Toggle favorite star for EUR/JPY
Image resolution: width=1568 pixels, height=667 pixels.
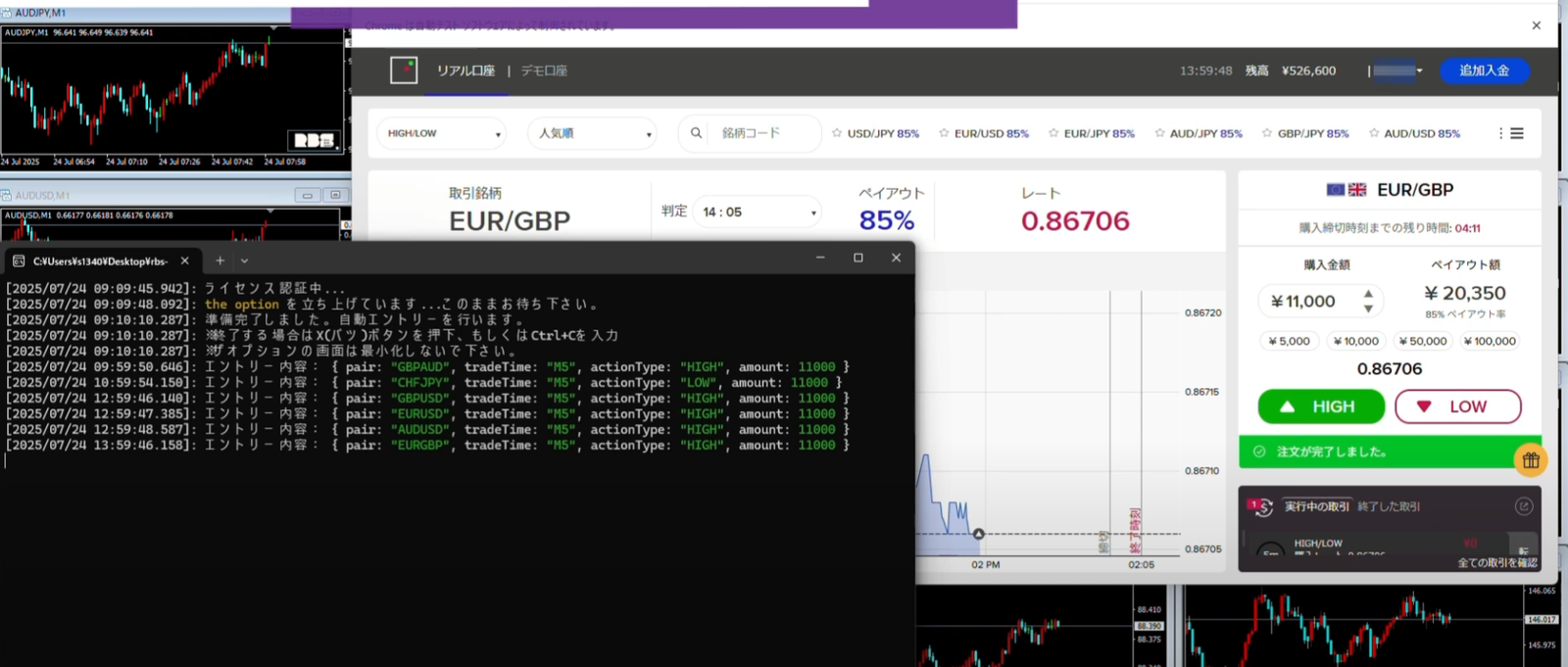[1053, 133]
